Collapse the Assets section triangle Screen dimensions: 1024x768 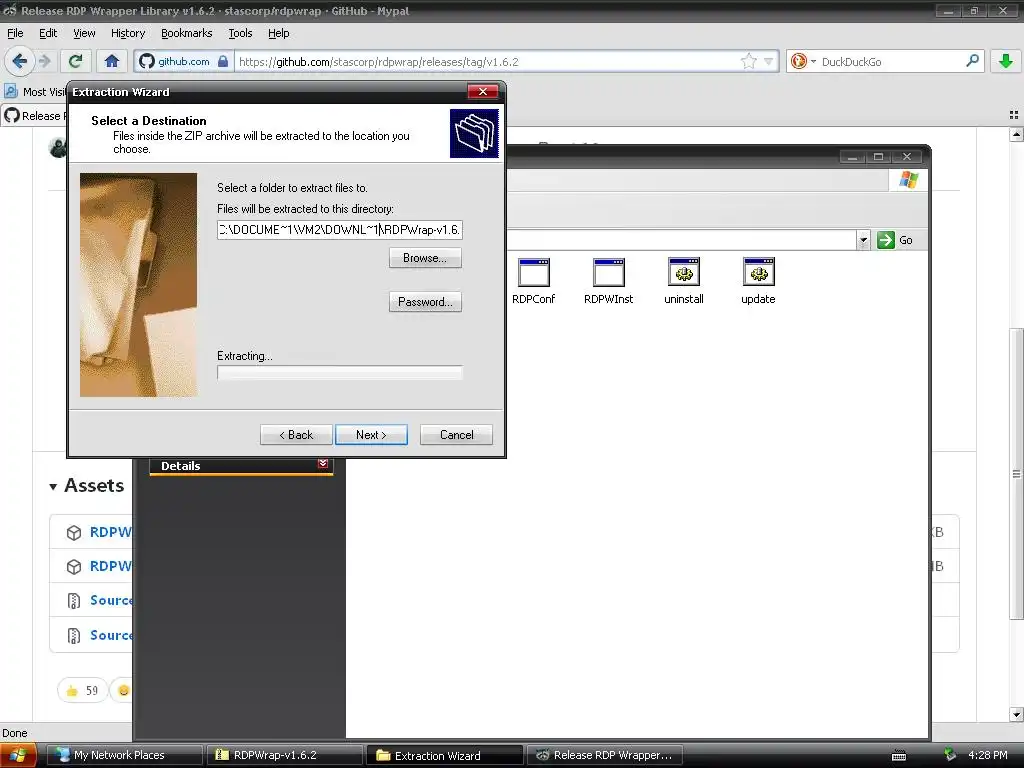[x=53, y=487]
